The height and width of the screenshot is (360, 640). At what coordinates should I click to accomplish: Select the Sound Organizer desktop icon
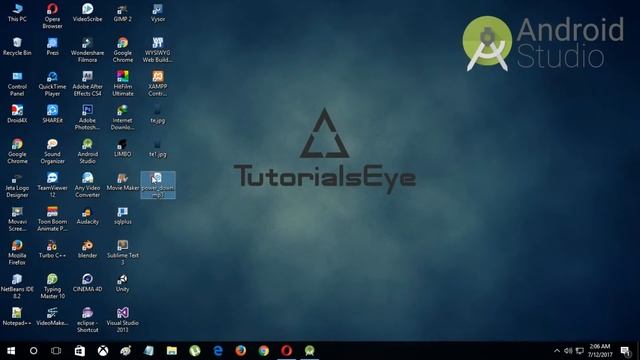[52, 151]
